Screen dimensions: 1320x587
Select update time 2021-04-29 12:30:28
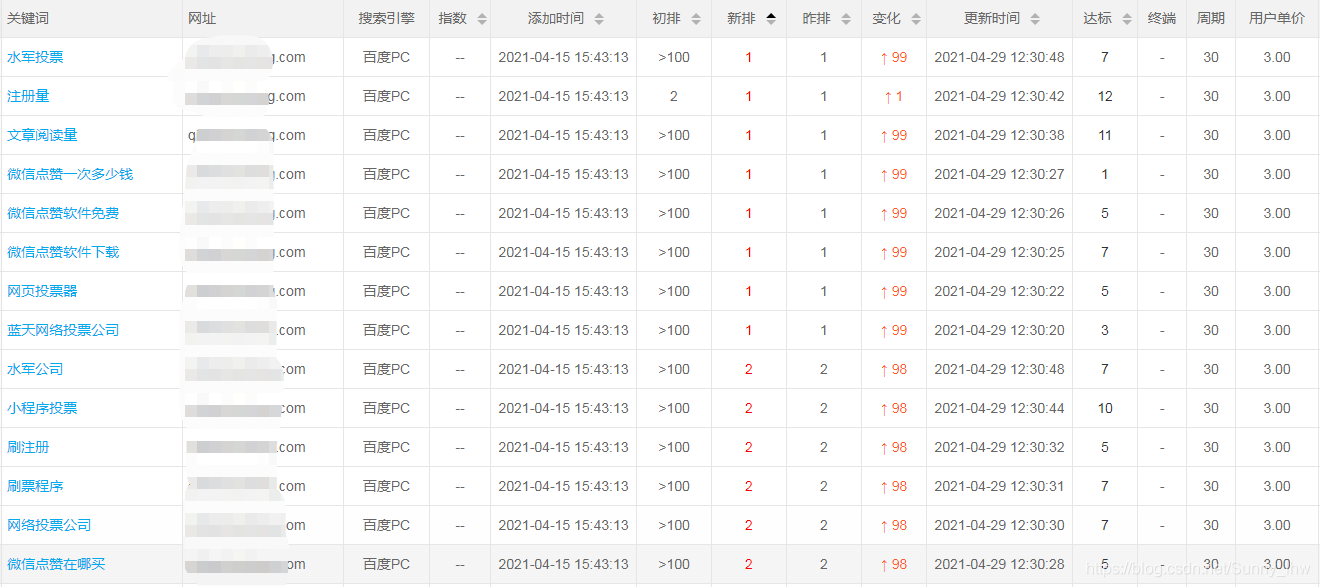(x=999, y=564)
